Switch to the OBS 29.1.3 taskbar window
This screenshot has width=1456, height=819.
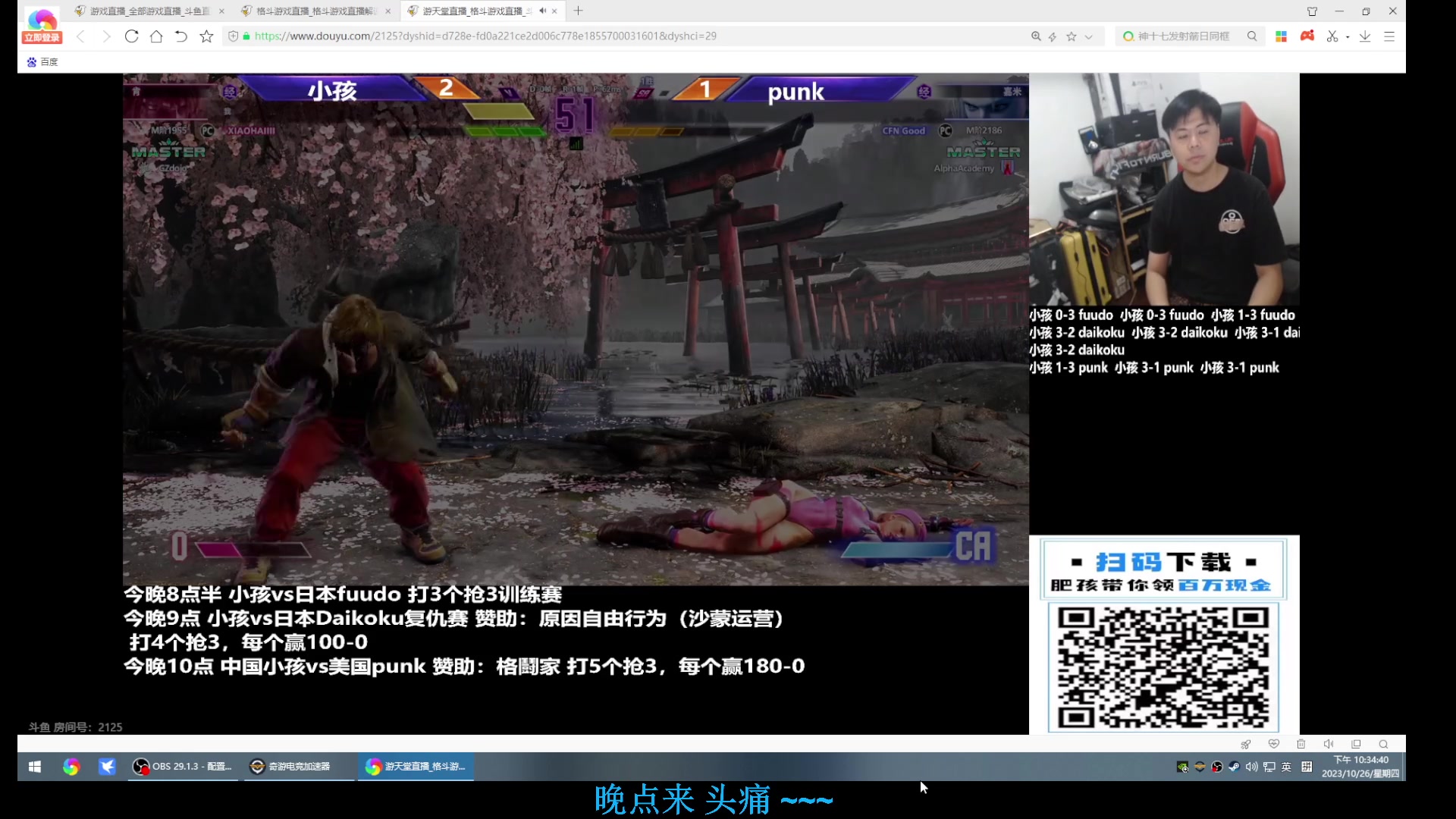point(183,767)
